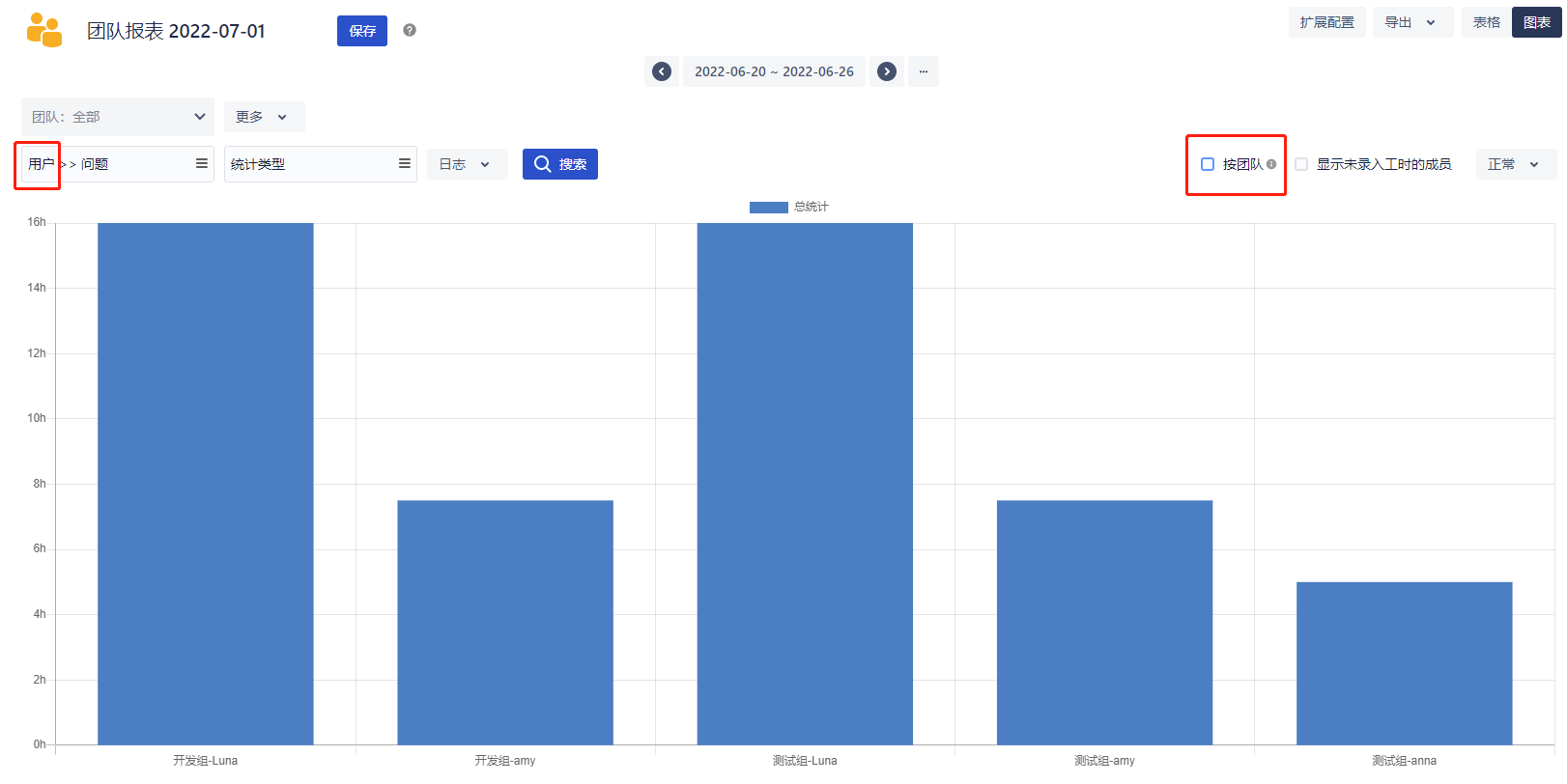Click the 搜索 button
The image size is (1567, 784).
click(x=560, y=164)
